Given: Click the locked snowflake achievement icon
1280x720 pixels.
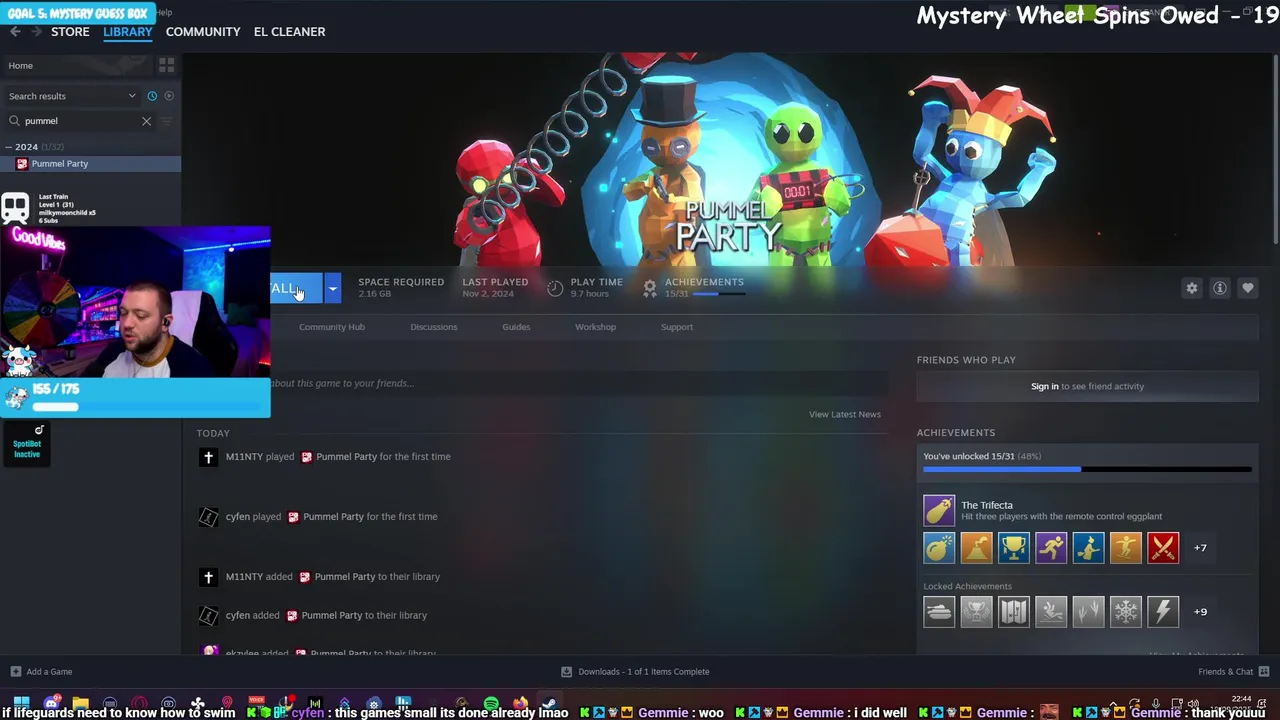Looking at the screenshot, I should tap(1126, 612).
